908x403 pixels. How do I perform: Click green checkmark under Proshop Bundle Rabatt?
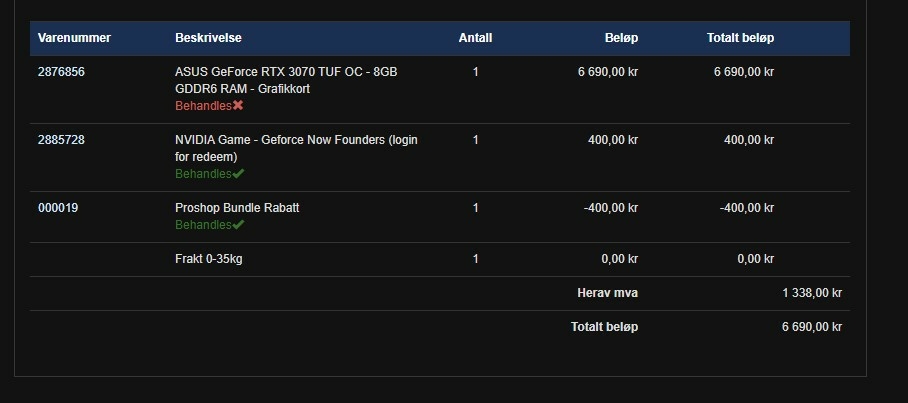(238, 225)
